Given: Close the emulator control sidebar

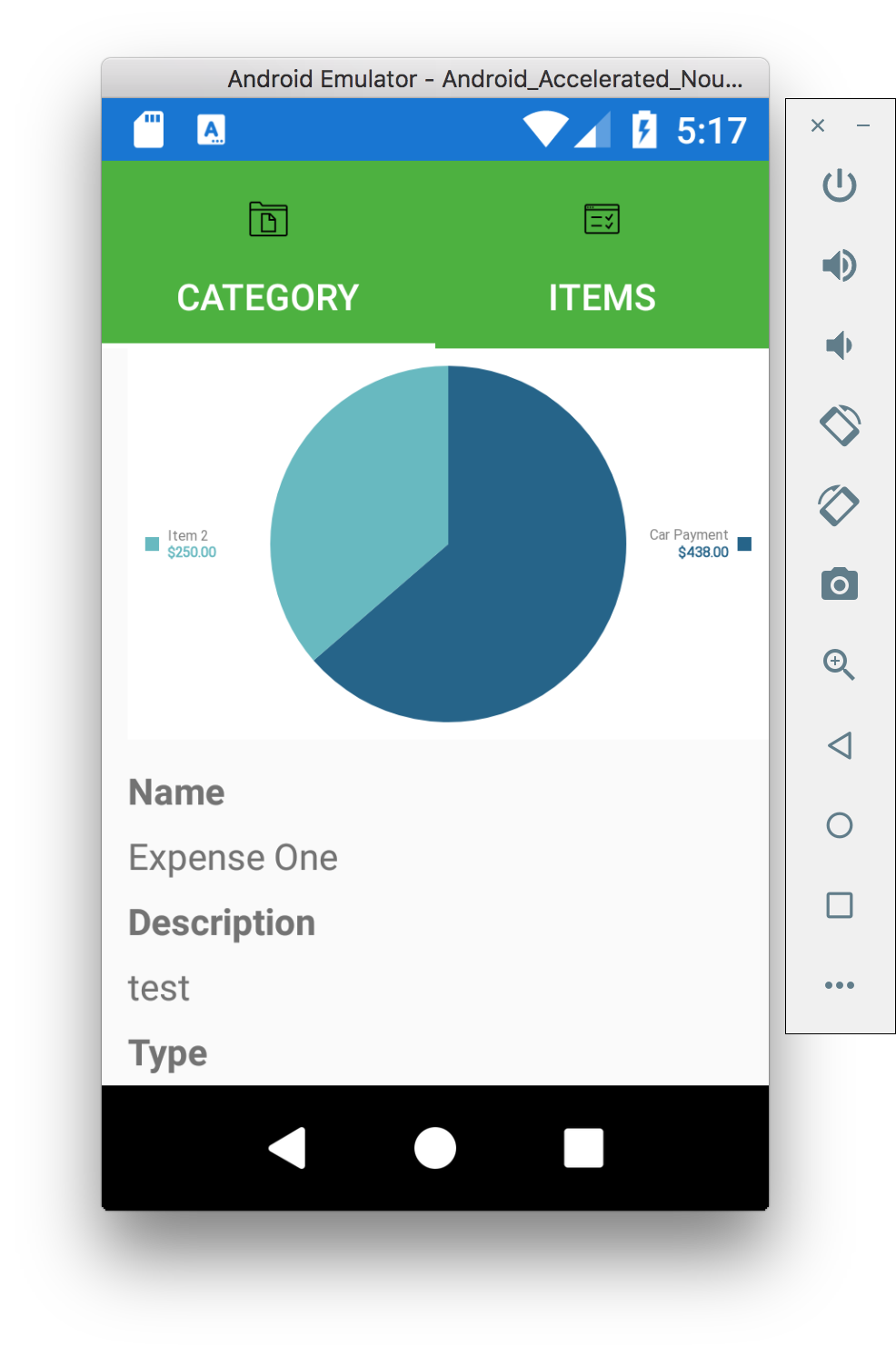Looking at the screenshot, I should click(818, 125).
